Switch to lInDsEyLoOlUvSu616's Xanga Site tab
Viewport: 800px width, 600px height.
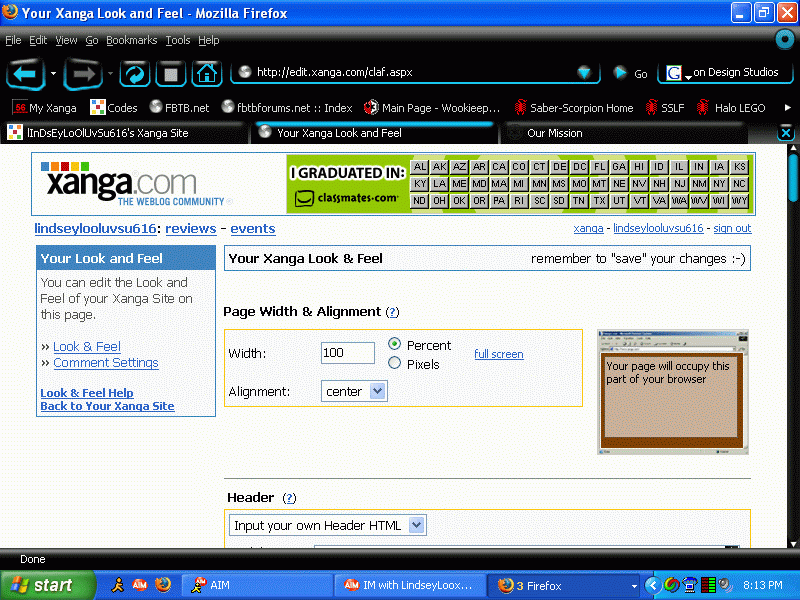(x=126, y=133)
